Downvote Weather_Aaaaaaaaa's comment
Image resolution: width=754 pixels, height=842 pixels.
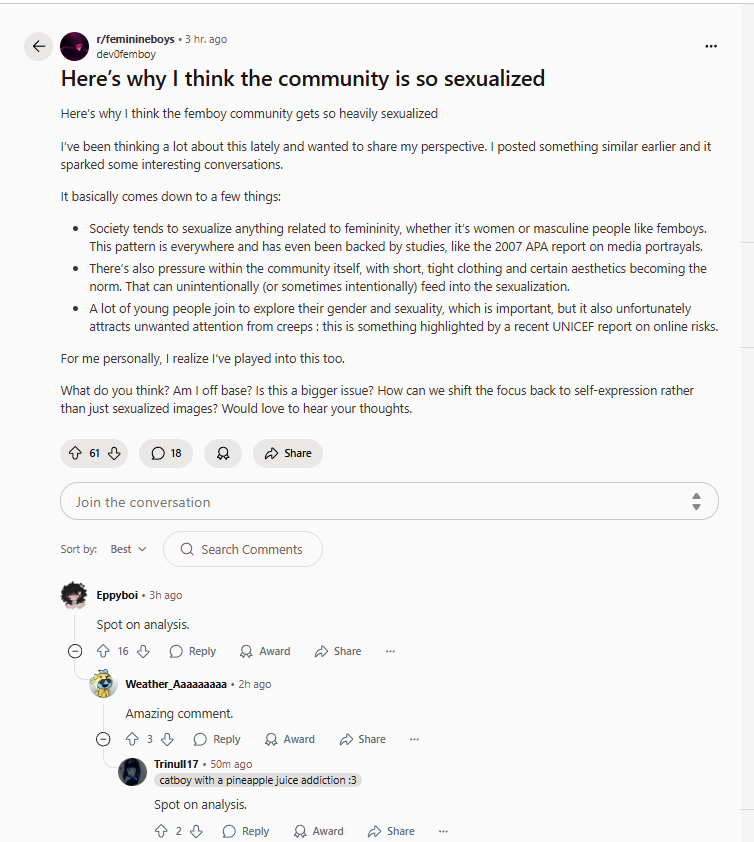(x=167, y=740)
